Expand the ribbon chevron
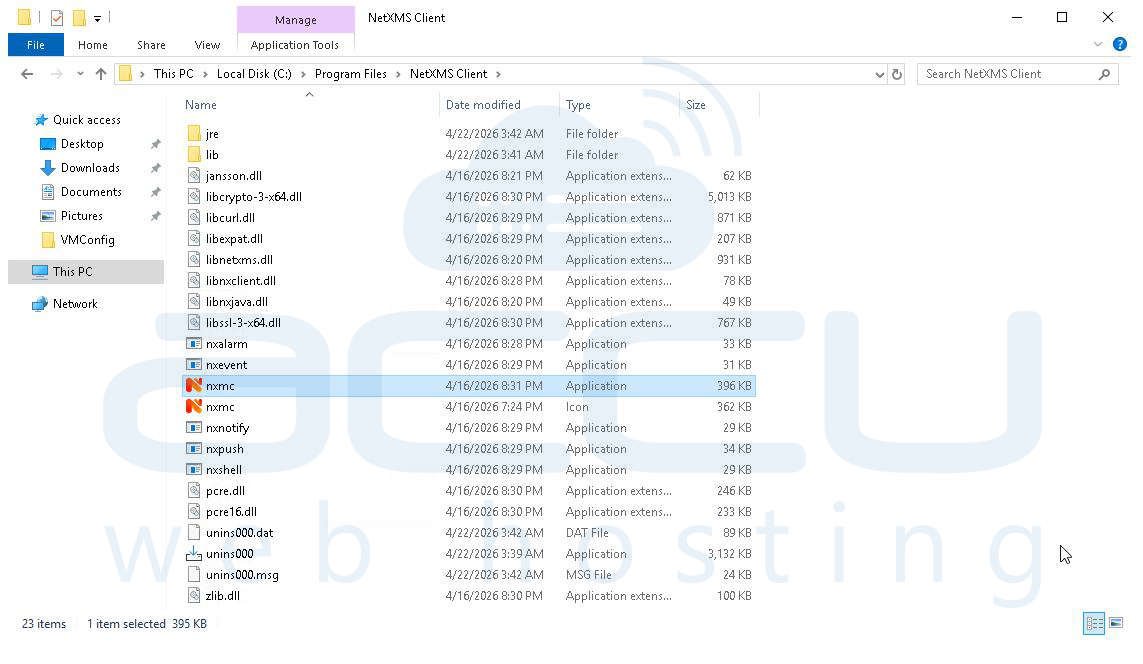The width and height of the screenshot is (1143, 664). click(x=1098, y=44)
